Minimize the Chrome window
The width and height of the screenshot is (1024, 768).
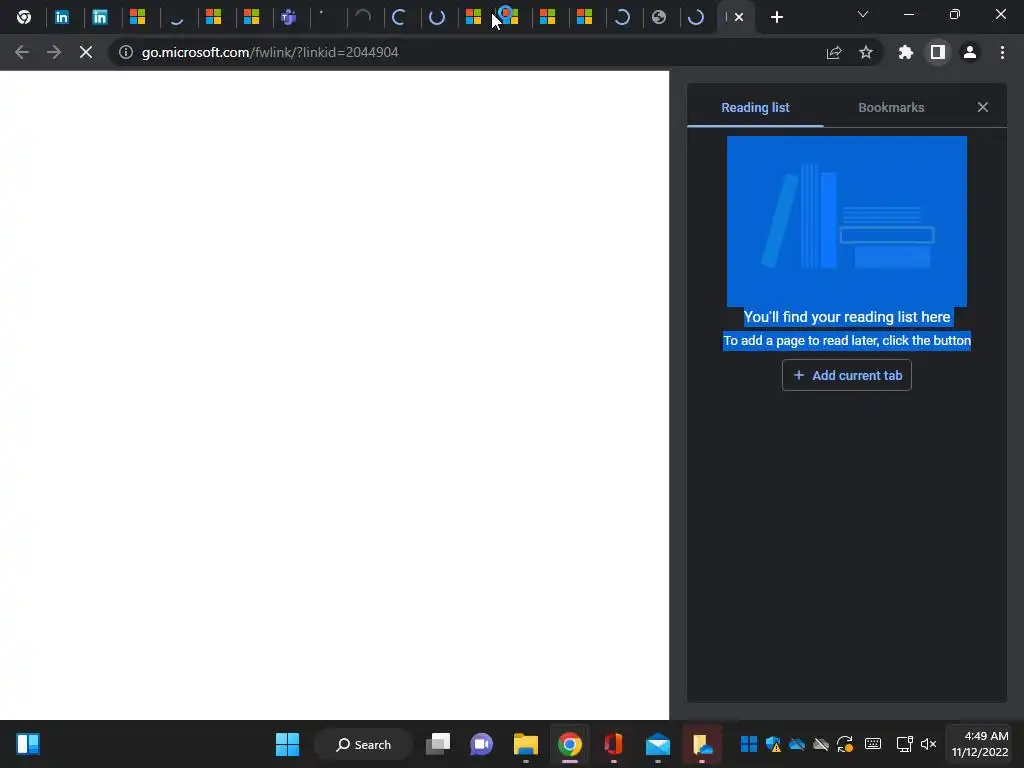[x=908, y=14]
